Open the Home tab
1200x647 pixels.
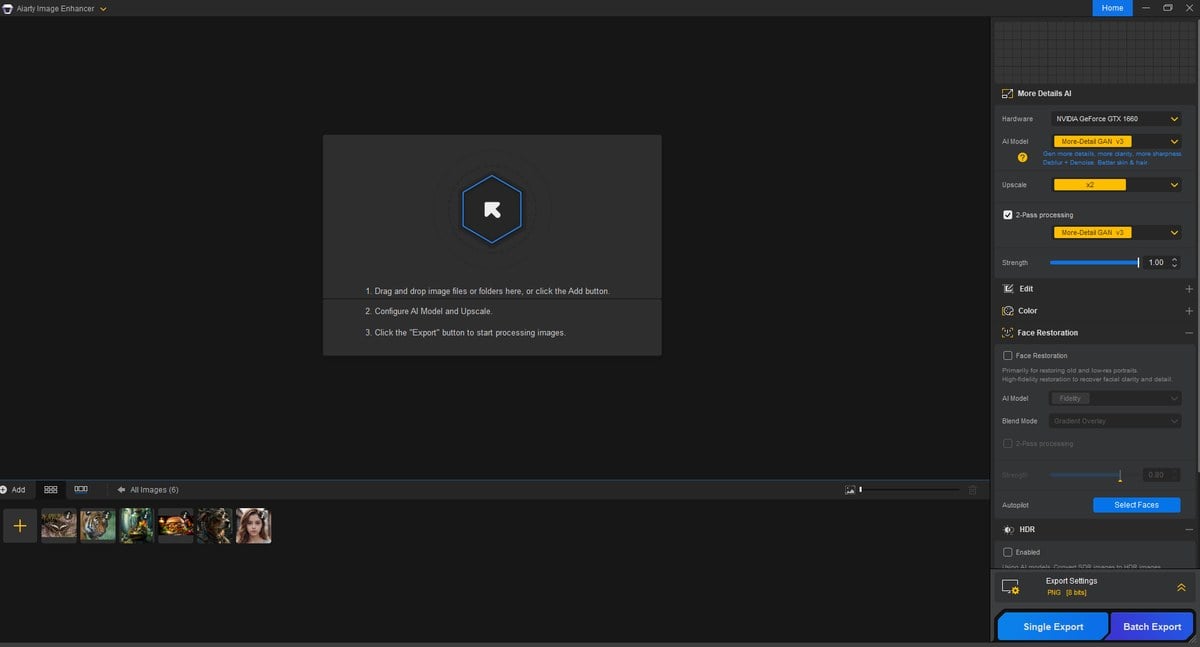click(x=1112, y=8)
